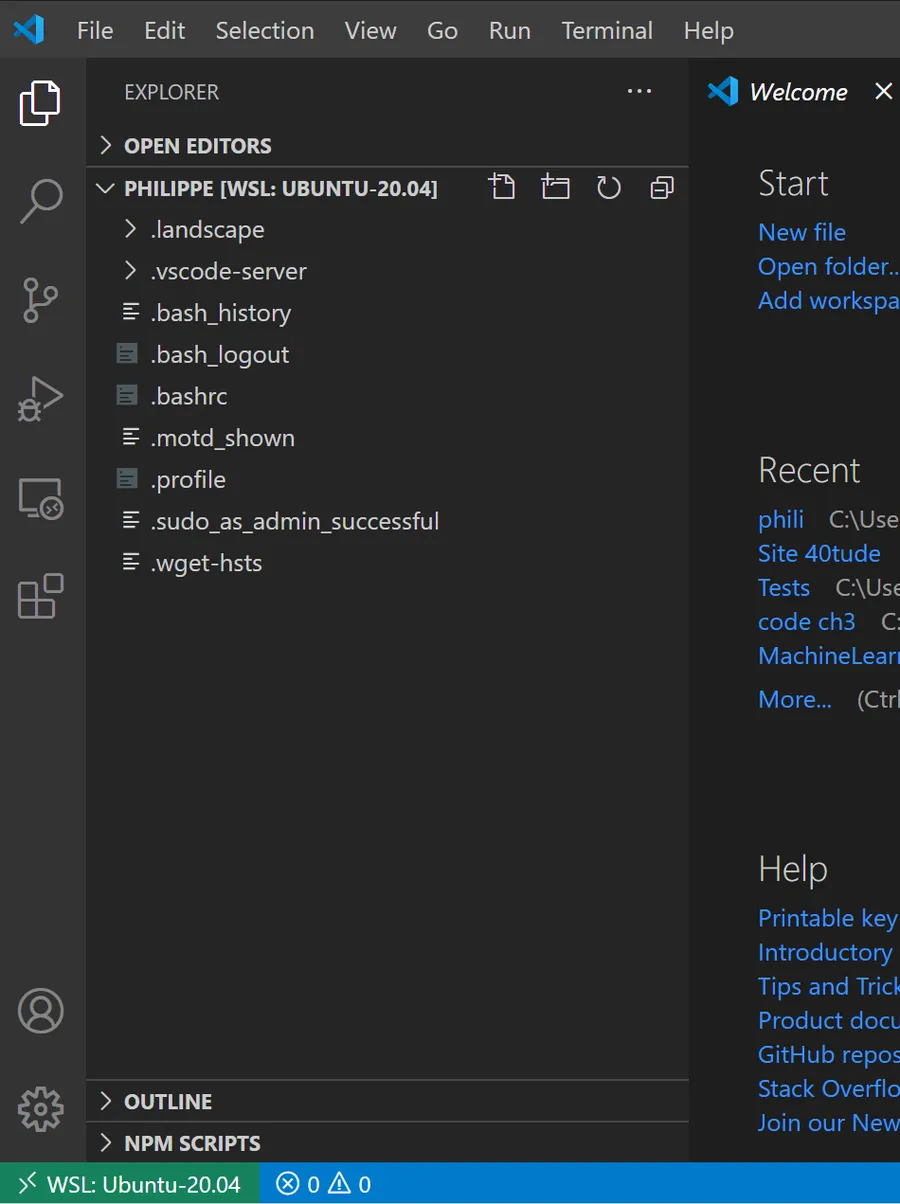The width and height of the screenshot is (900, 1204).
Task: Click the New file link
Action: point(802,232)
